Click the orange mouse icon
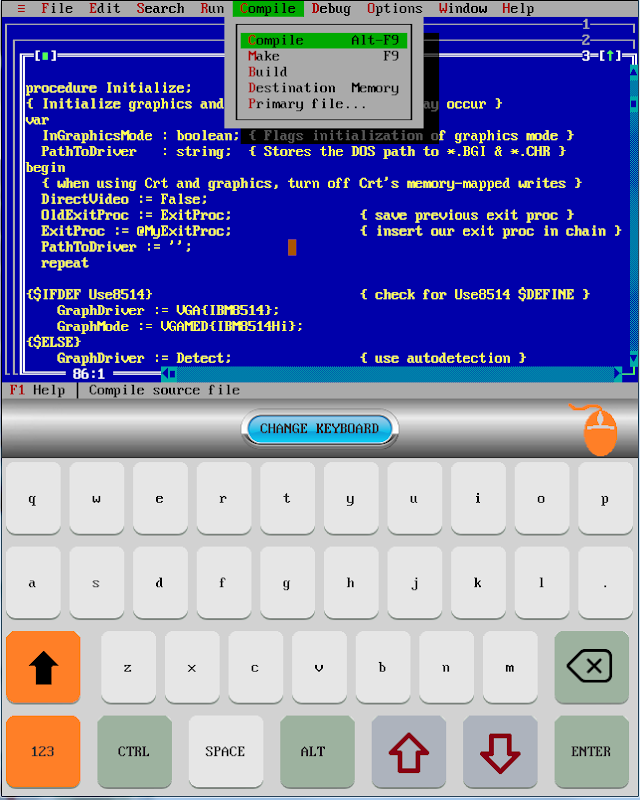The image size is (640, 800). (597, 430)
